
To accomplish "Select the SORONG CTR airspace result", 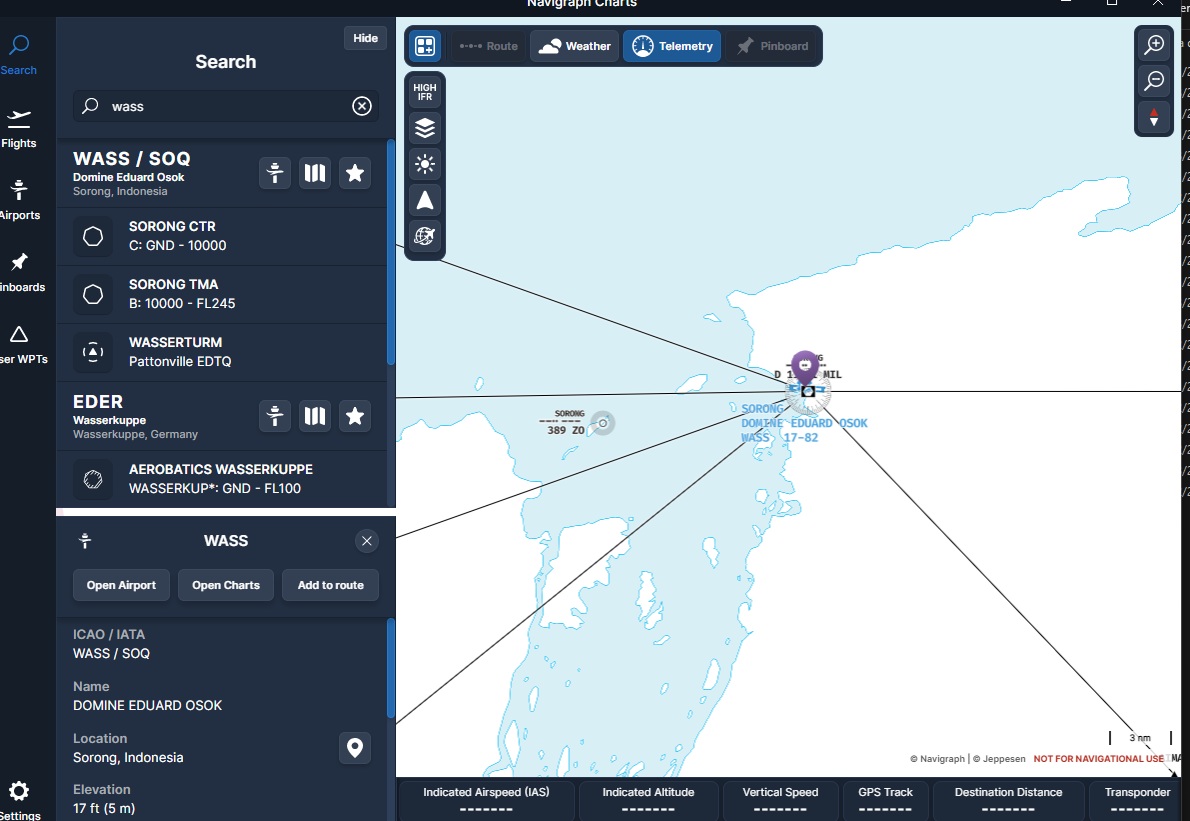I will tap(222, 236).
